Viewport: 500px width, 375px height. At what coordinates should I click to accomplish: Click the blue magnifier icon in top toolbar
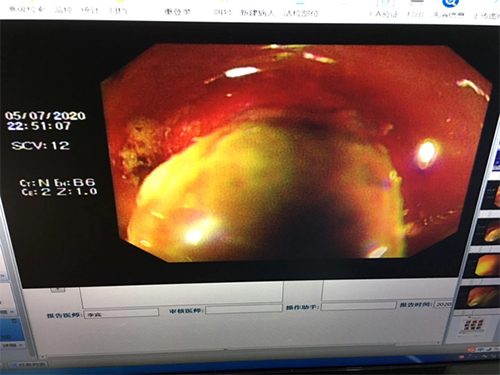pos(449,3)
